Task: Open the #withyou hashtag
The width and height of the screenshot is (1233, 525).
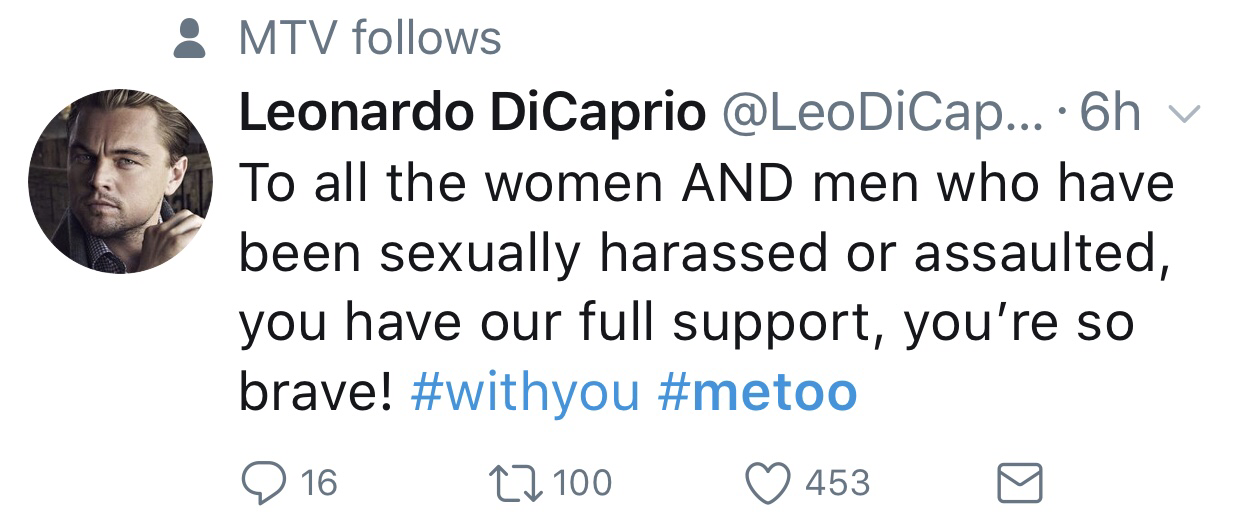Action: pyautogui.click(x=526, y=393)
